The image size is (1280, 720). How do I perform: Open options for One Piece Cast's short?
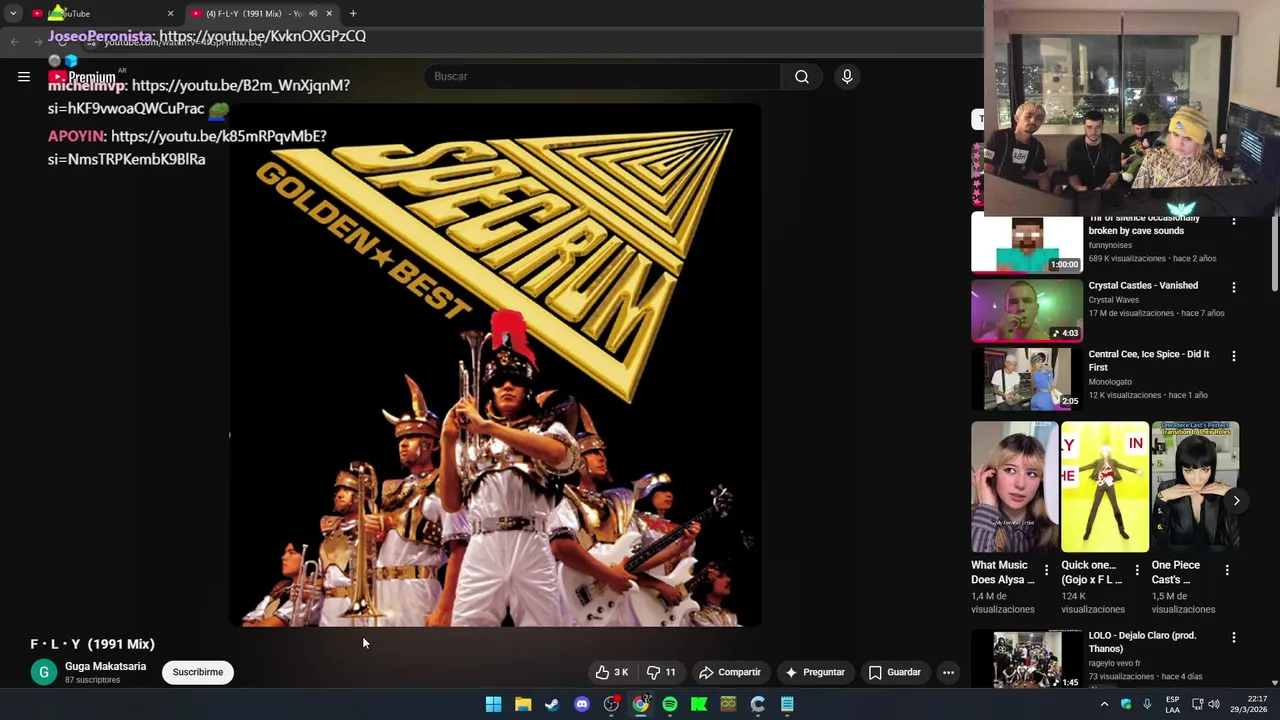pyautogui.click(x=1227, y=570)
